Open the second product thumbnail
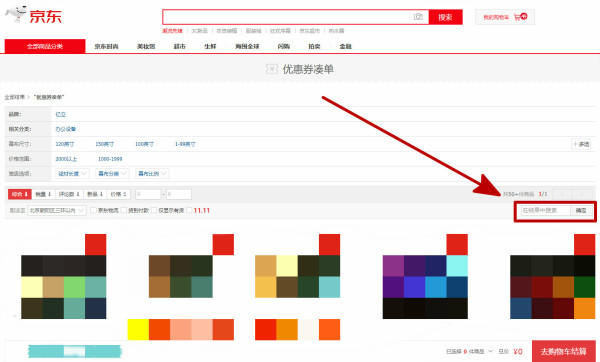The width and height of the screenshot is (600, 362). click(x=191, y=266)
